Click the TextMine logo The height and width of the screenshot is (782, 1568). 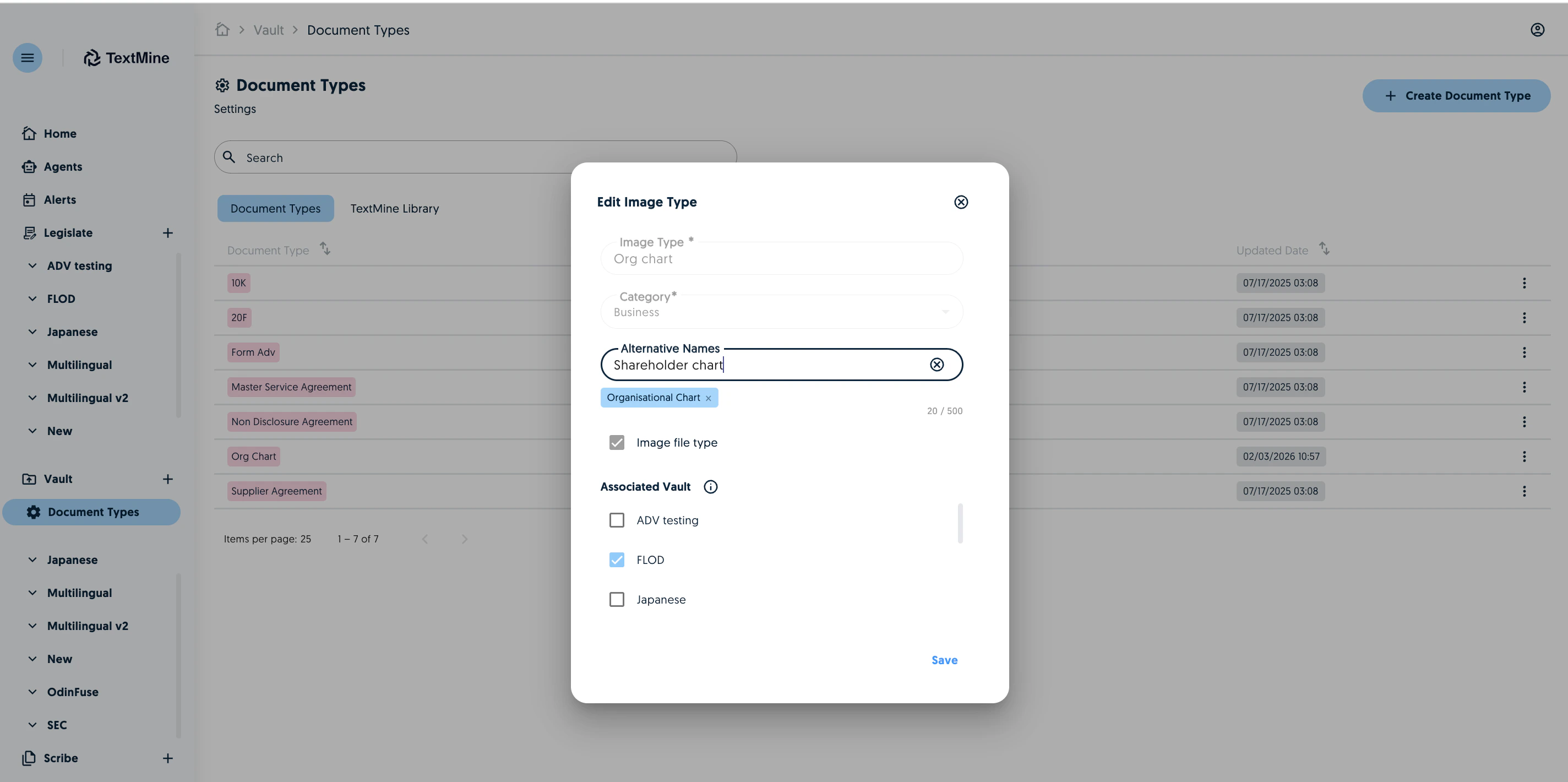click(127, 58)
